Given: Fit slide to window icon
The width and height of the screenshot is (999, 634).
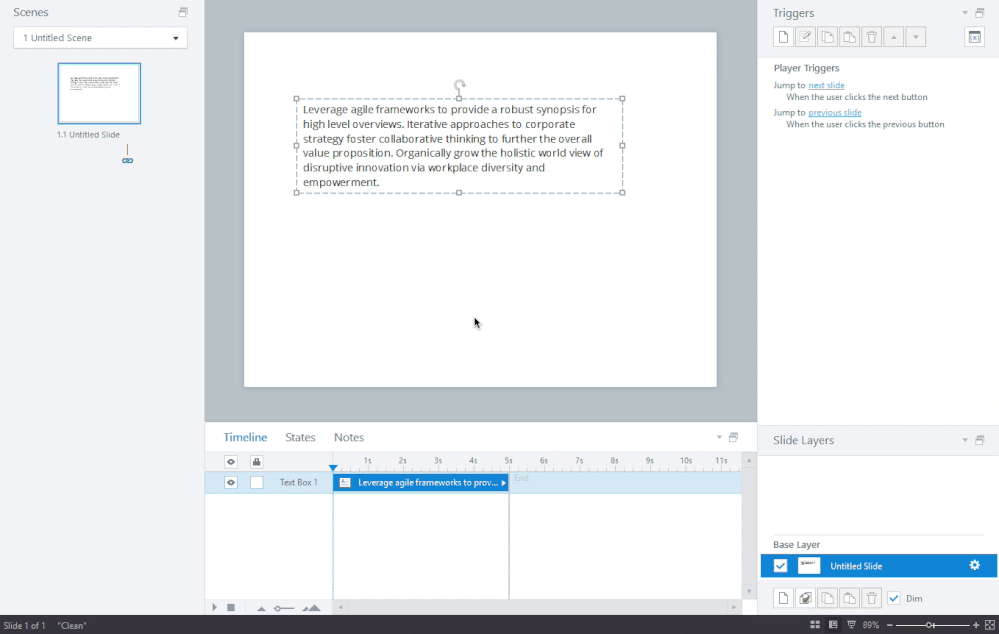Looking at the screenshot, I should click(x=990, y=625).
